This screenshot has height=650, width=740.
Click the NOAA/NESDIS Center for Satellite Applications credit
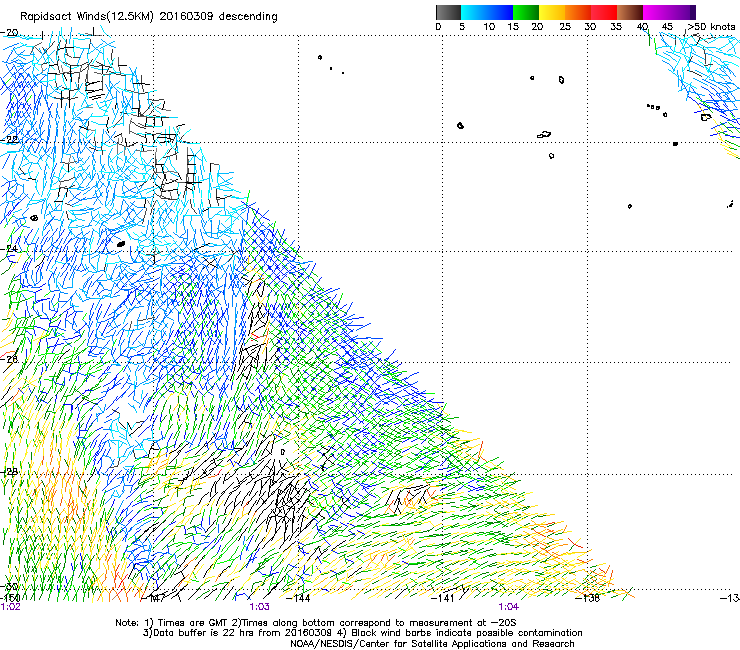coord(432,644)
